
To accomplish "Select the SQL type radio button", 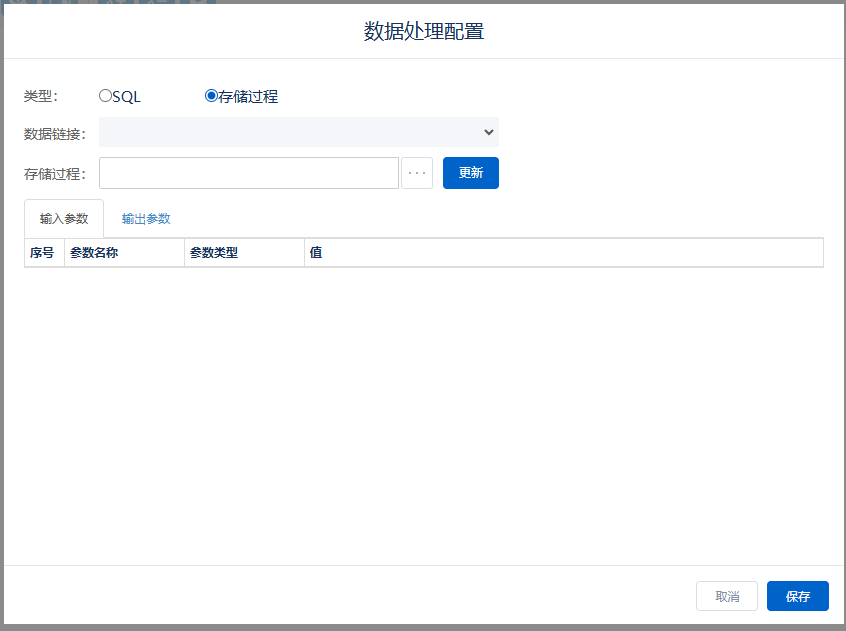I will click(x=105, y=97).
